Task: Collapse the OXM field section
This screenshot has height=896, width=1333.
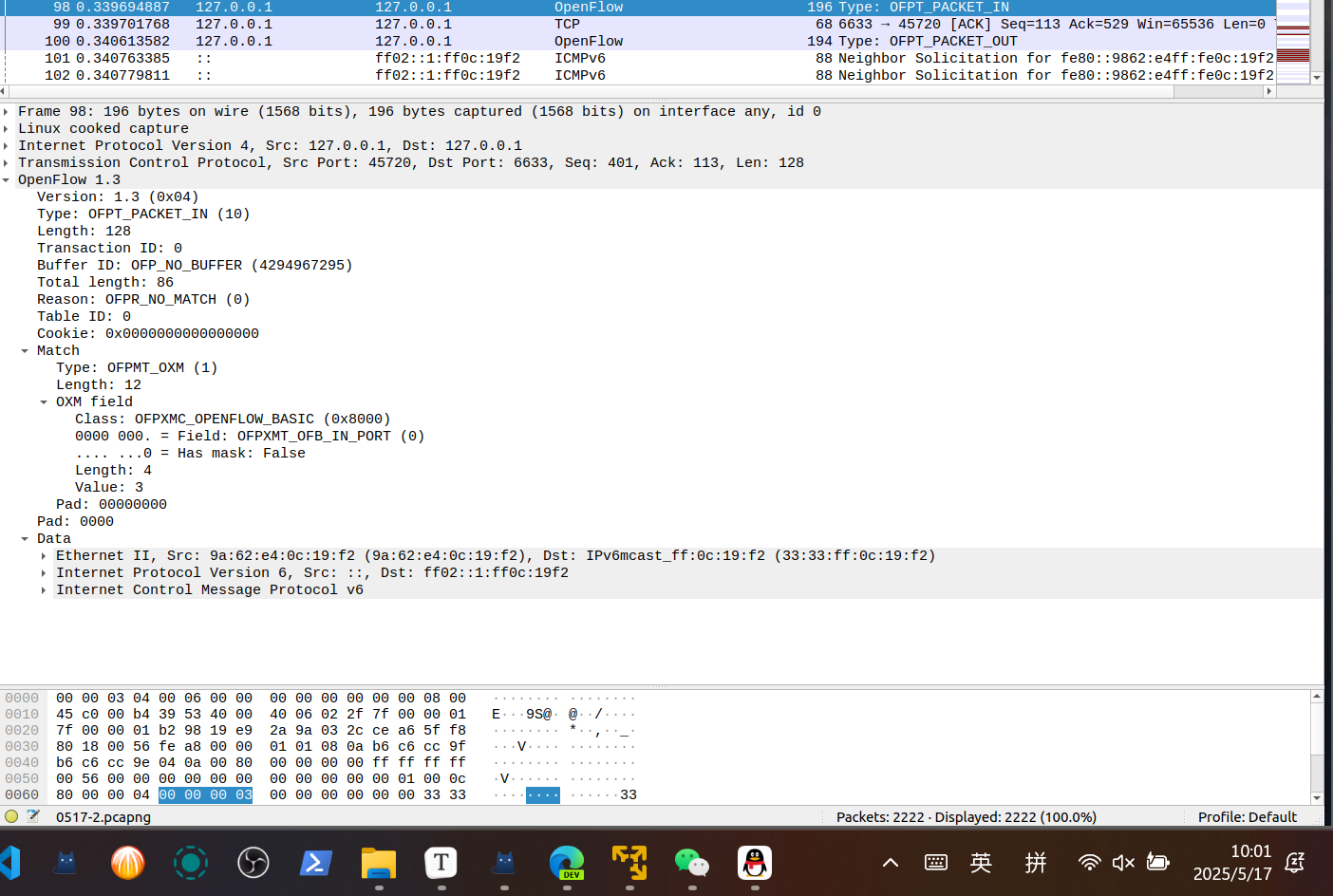Action: 44,402
